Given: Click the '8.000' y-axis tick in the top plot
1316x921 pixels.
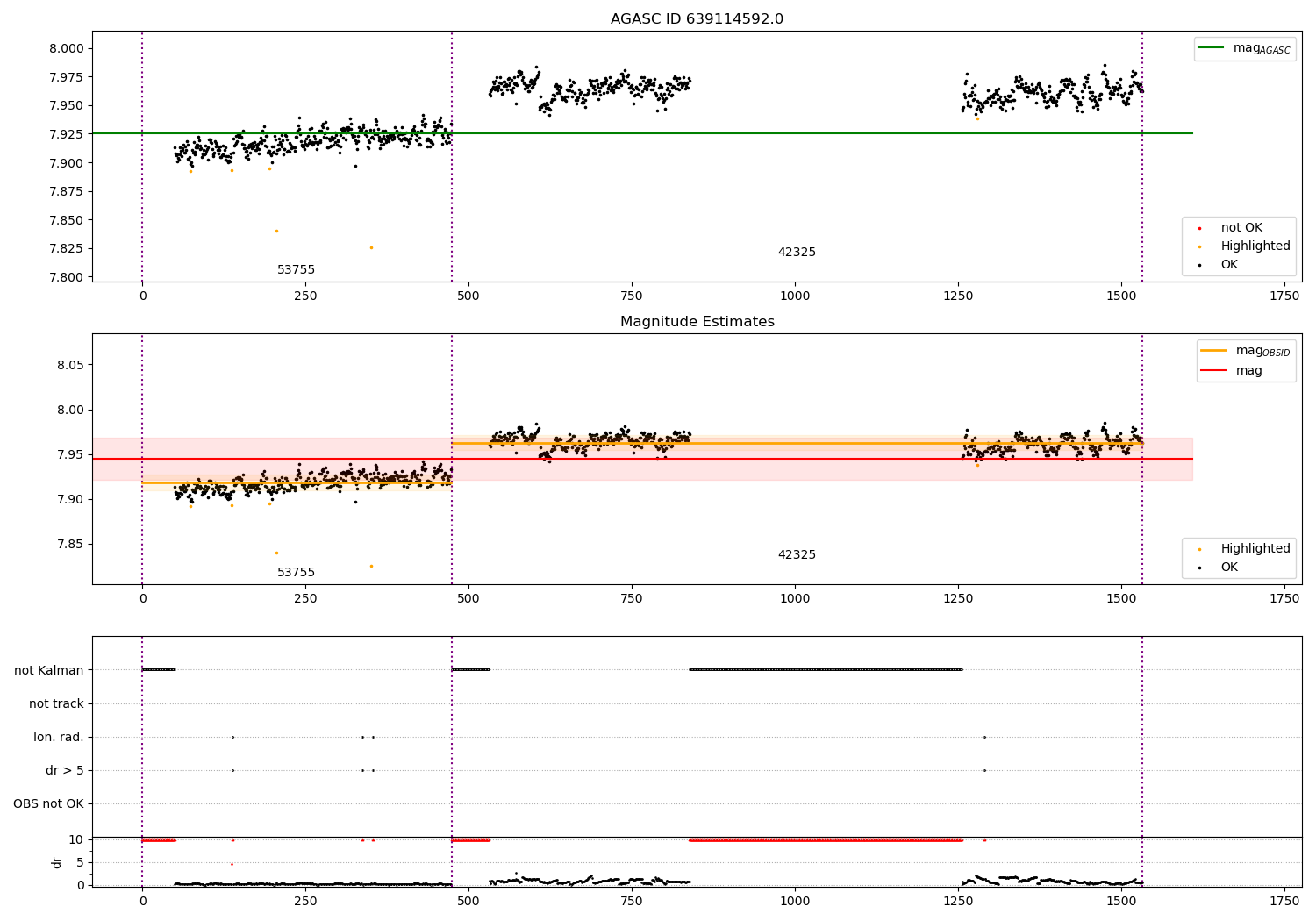Looking at the screenshot, I should click(x=67, y=48).
